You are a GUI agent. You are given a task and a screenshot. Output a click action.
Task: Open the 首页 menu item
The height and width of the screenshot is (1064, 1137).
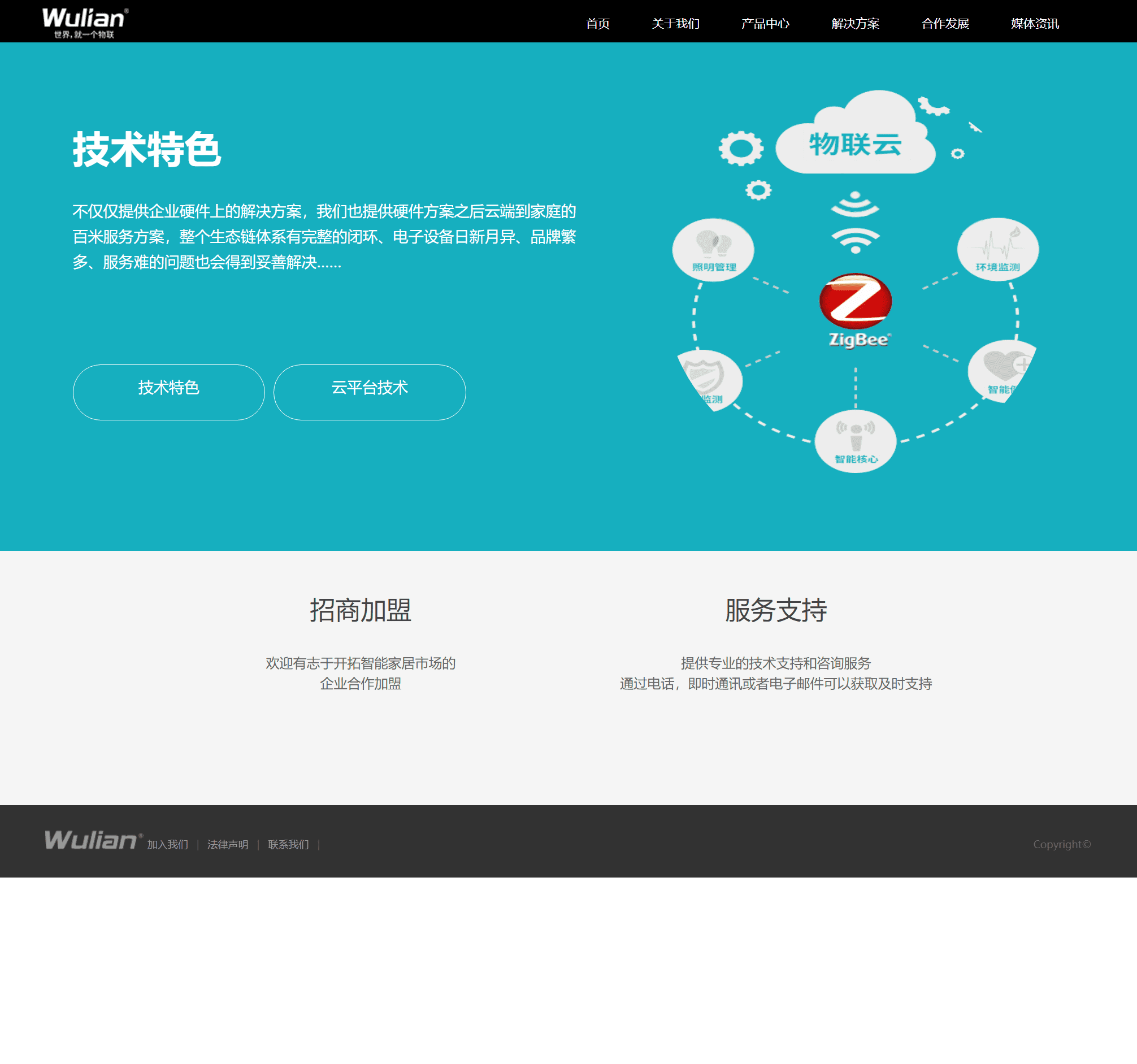tap(598, 23)
